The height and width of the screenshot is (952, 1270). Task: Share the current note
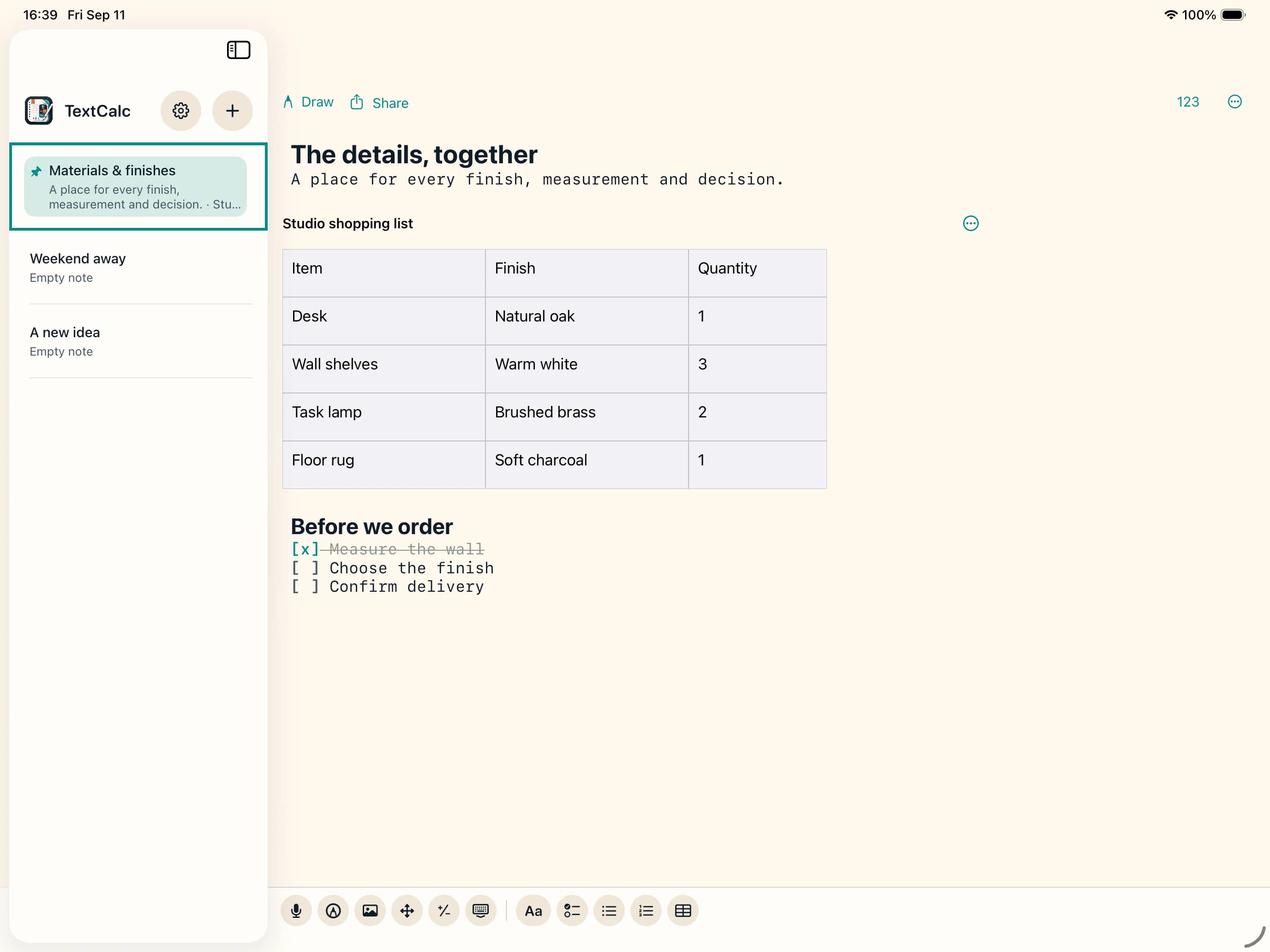click(x=379, y=103)
